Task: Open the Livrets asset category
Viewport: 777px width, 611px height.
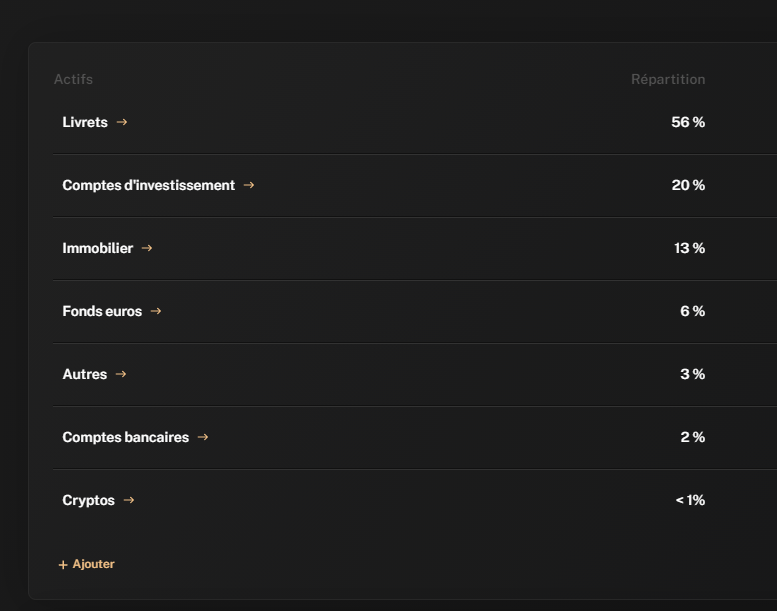Action: click(x=85, y=122)
